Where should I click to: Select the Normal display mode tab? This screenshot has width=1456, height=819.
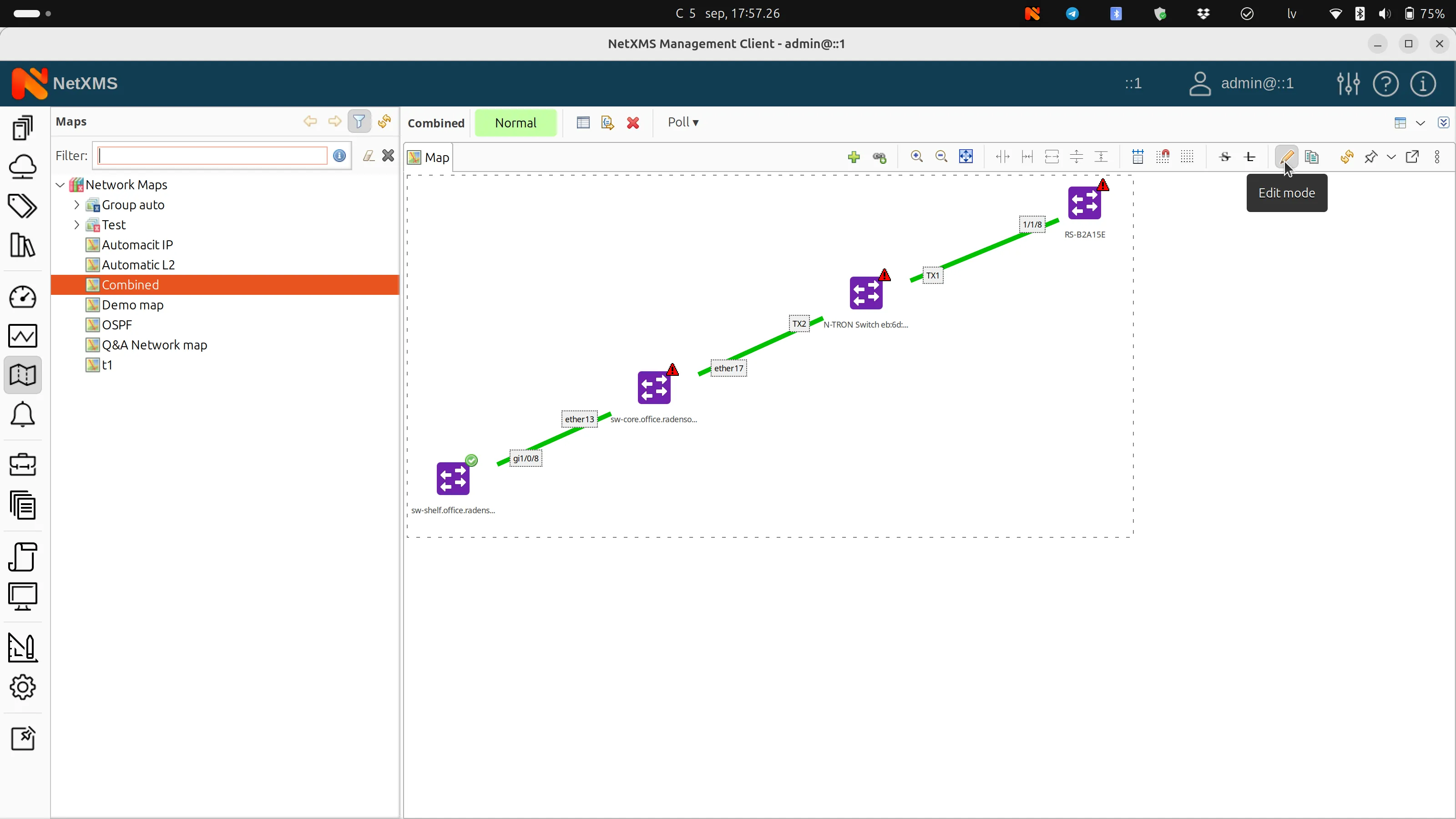516,123
